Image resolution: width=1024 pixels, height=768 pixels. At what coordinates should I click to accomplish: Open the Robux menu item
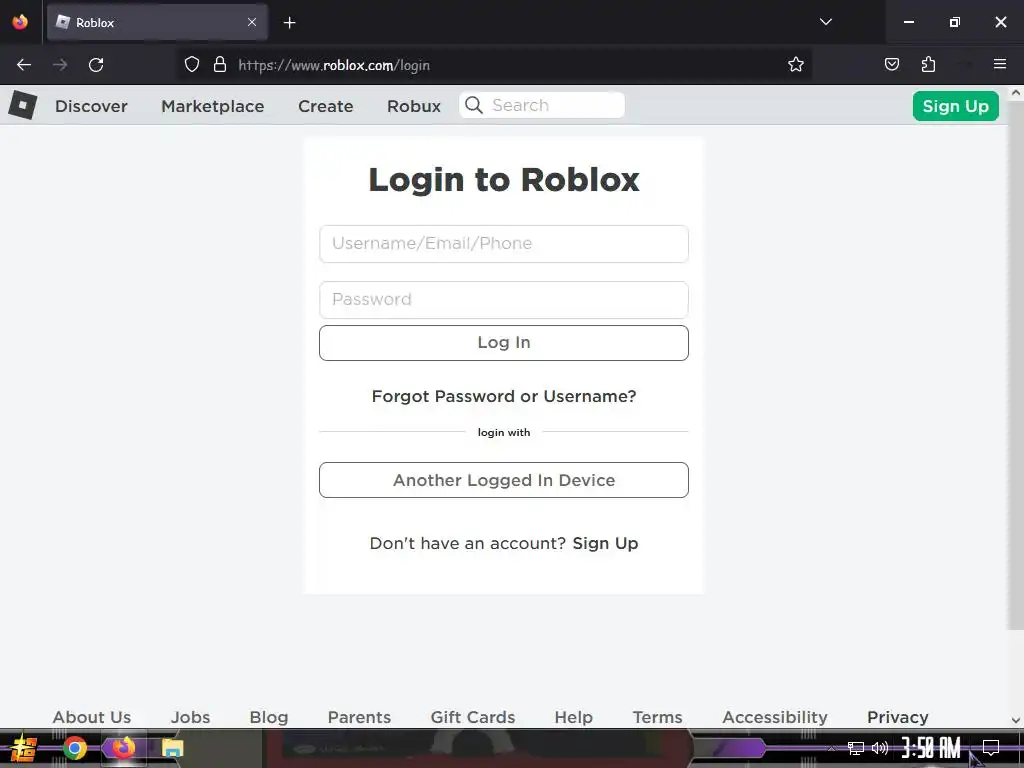click(x=414, y=106)
